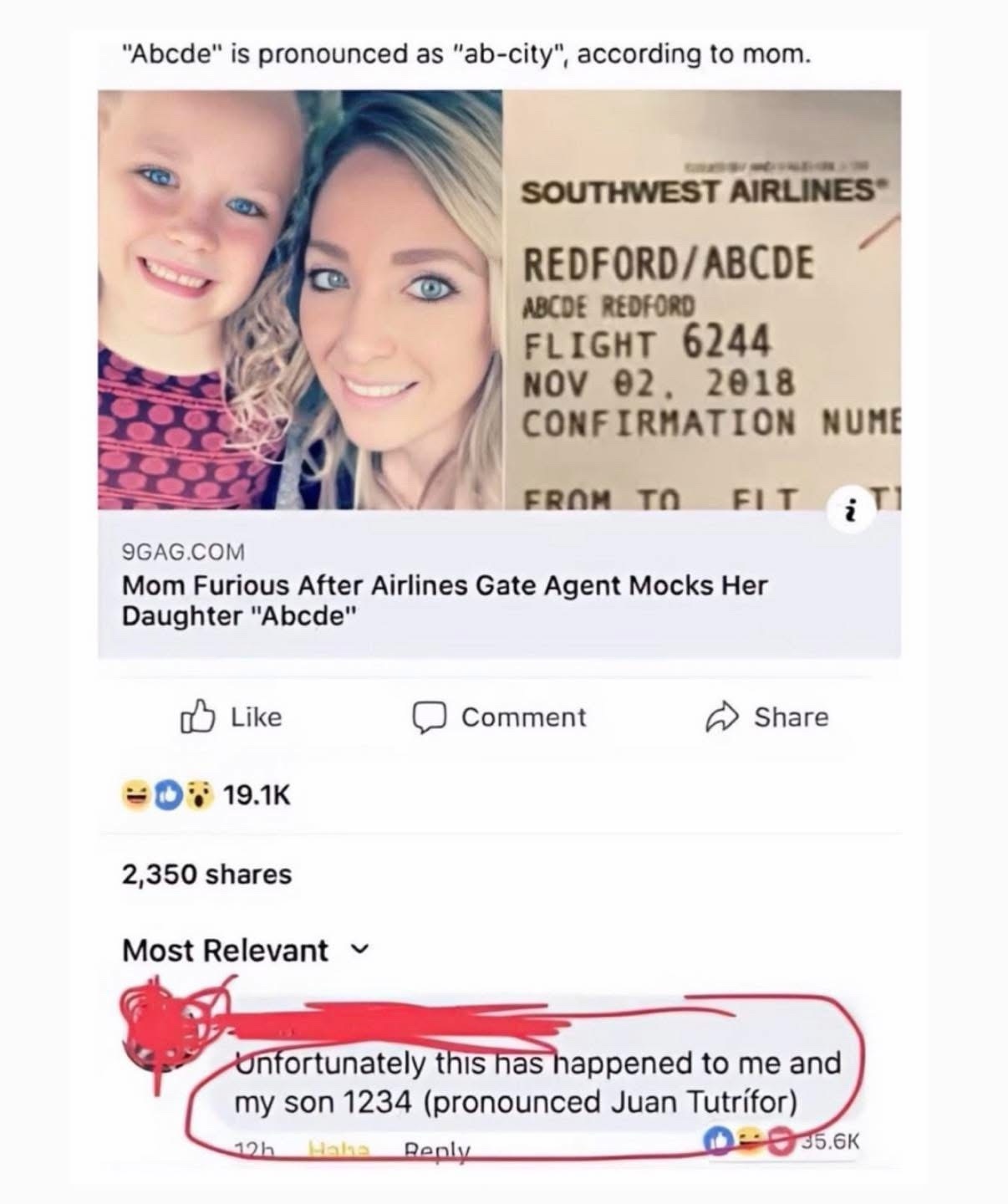The width and height of the screenshot is (1008, 1204).
Task: Click the "ab-city" post caption text
Action: point(466,55)
